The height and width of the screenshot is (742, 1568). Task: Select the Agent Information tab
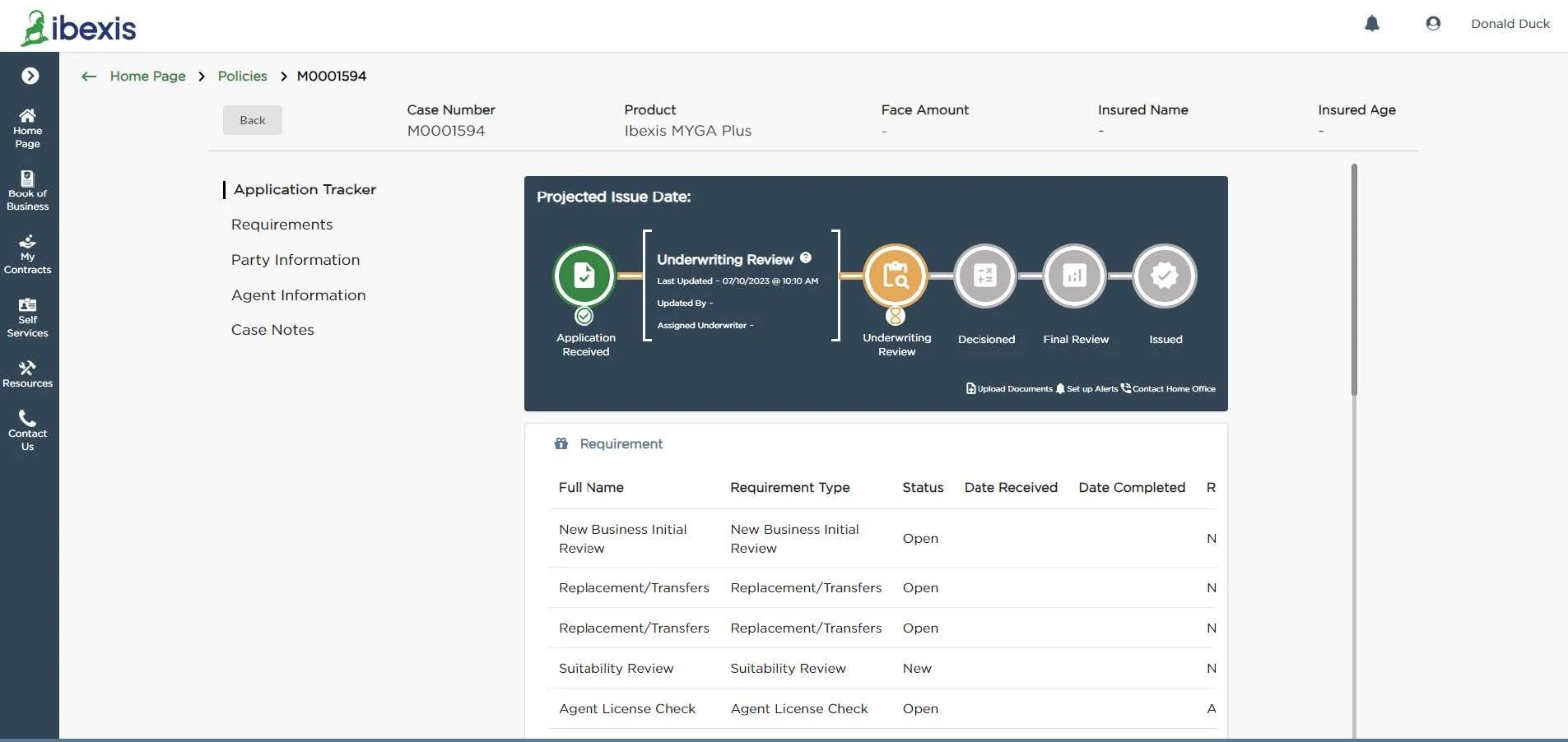pyautogui.click(x=298, y=295)
